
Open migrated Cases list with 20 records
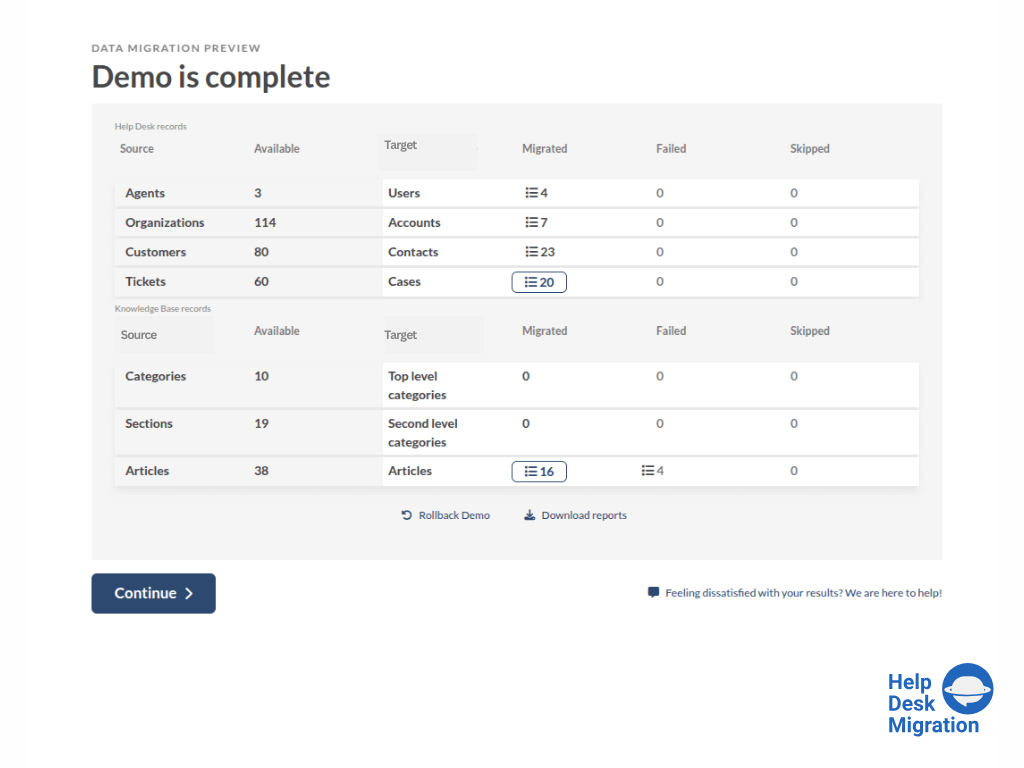tap(539, 282)
